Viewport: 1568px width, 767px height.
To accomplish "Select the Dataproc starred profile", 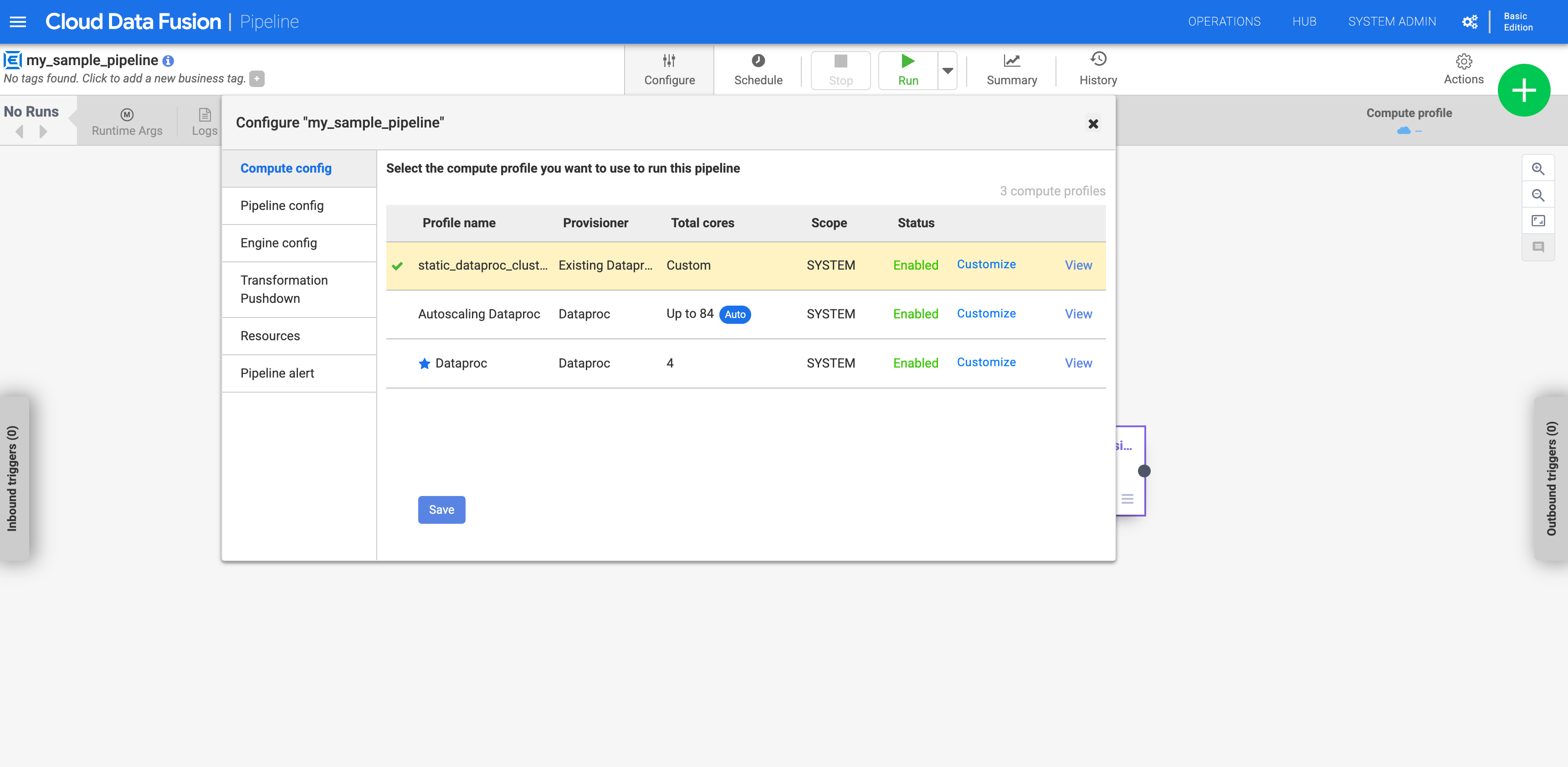I will [461, 363].
